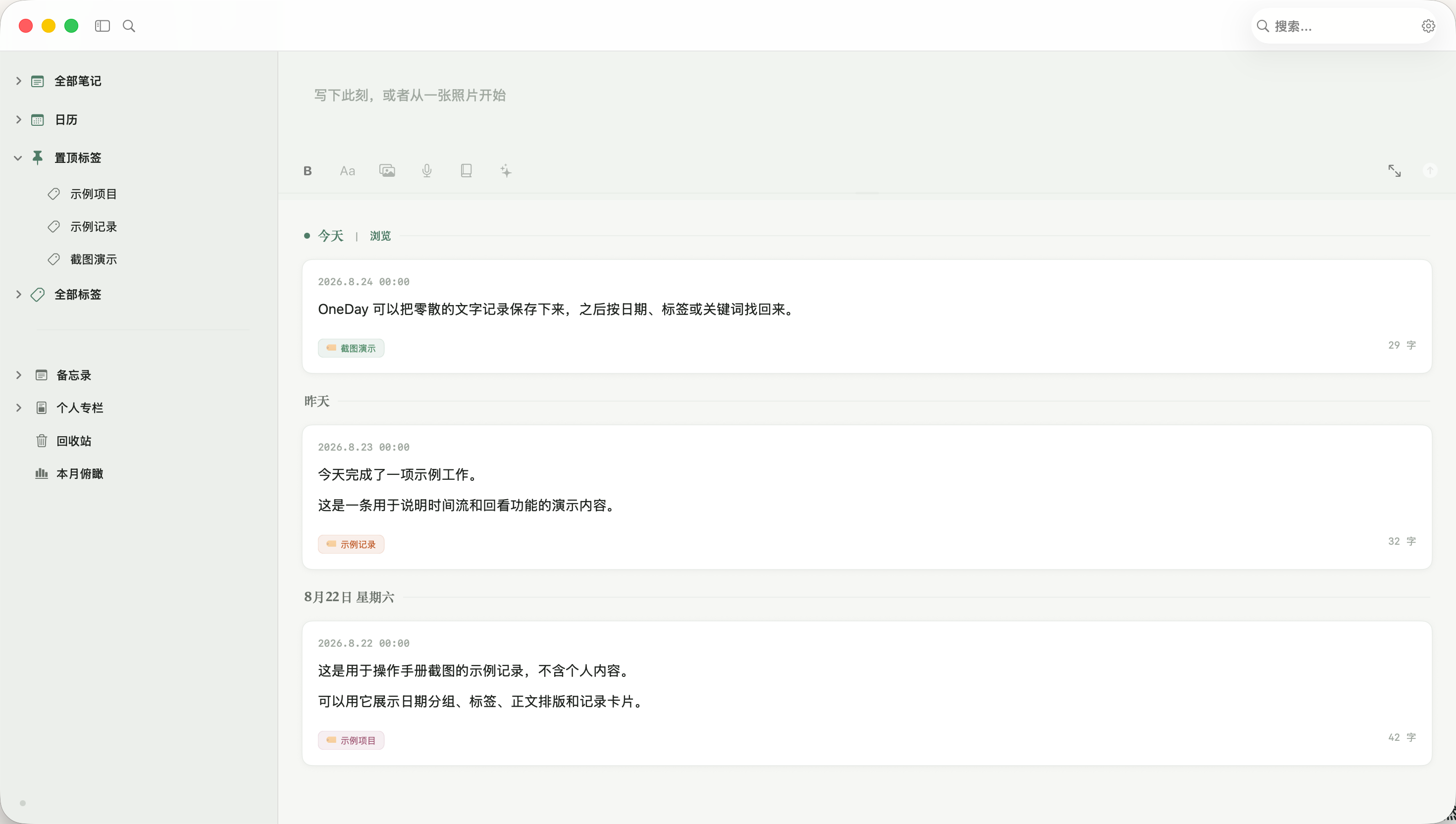The width and height of the screenshot is (1456, 824).
Task: Click the 示例记录 tag chip on yesterday's note
Action: click(351, 544)
